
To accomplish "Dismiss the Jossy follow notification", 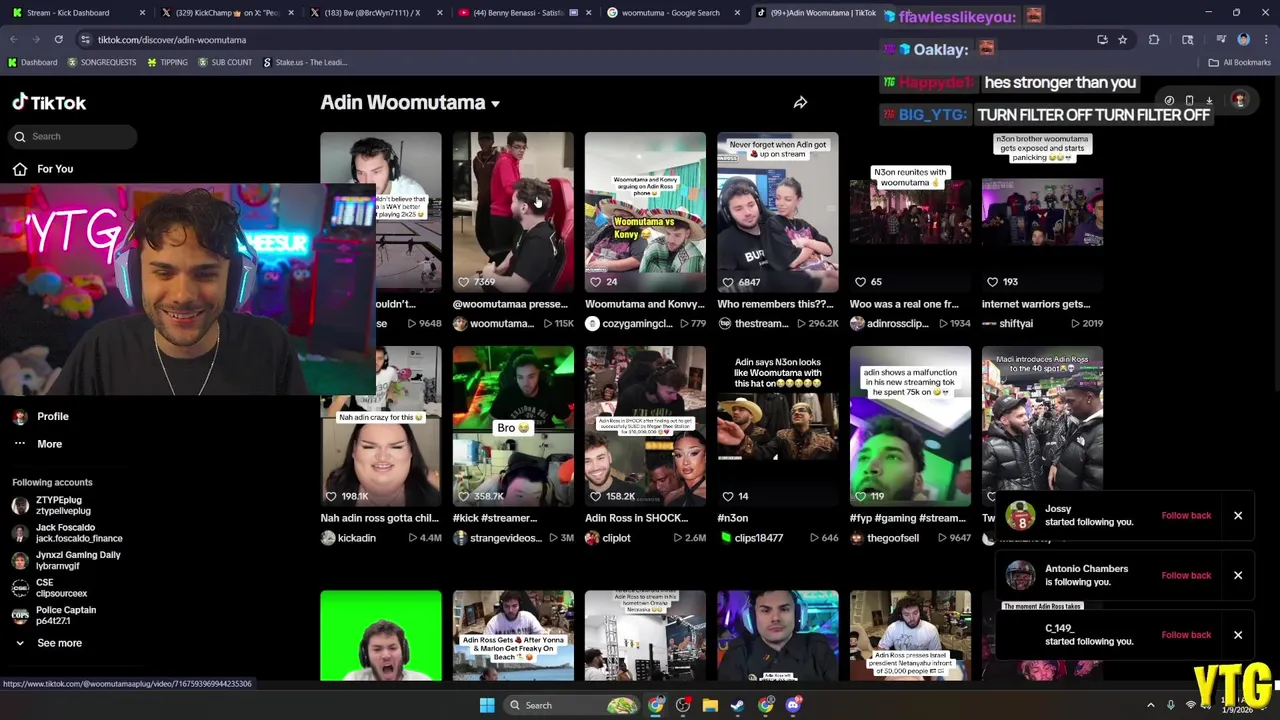I will point(1238,515).
